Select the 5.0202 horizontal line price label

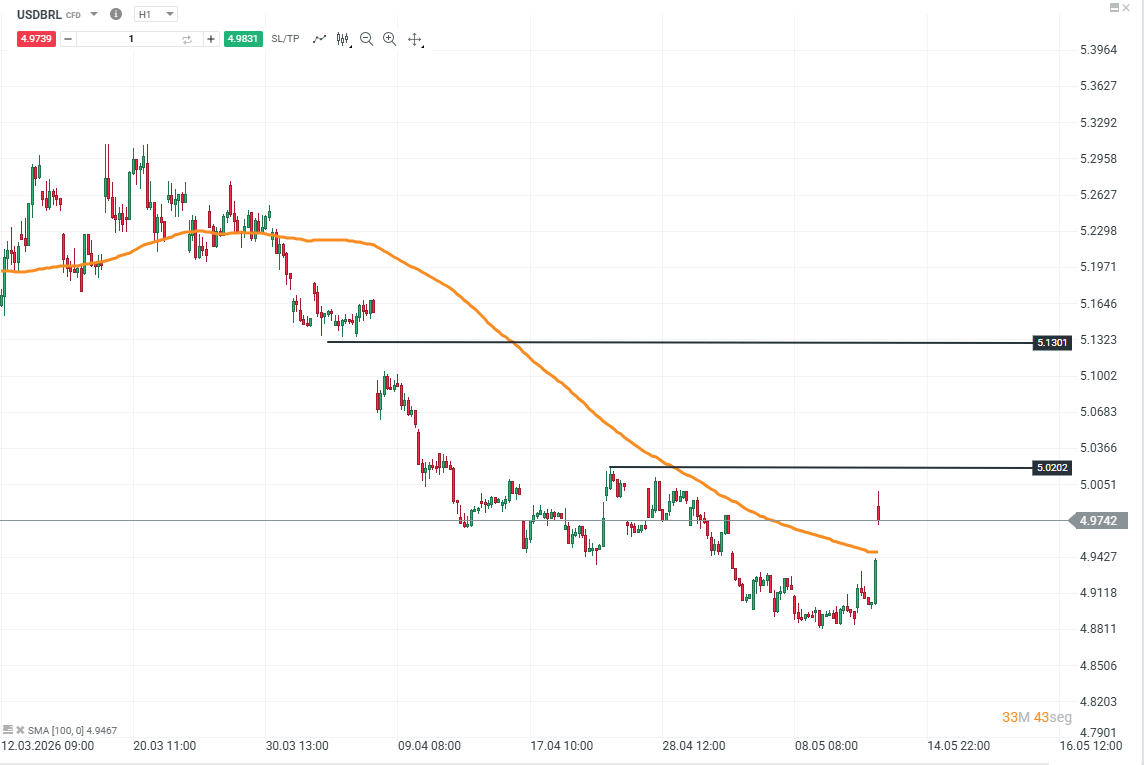click(x=1052, y=467)
